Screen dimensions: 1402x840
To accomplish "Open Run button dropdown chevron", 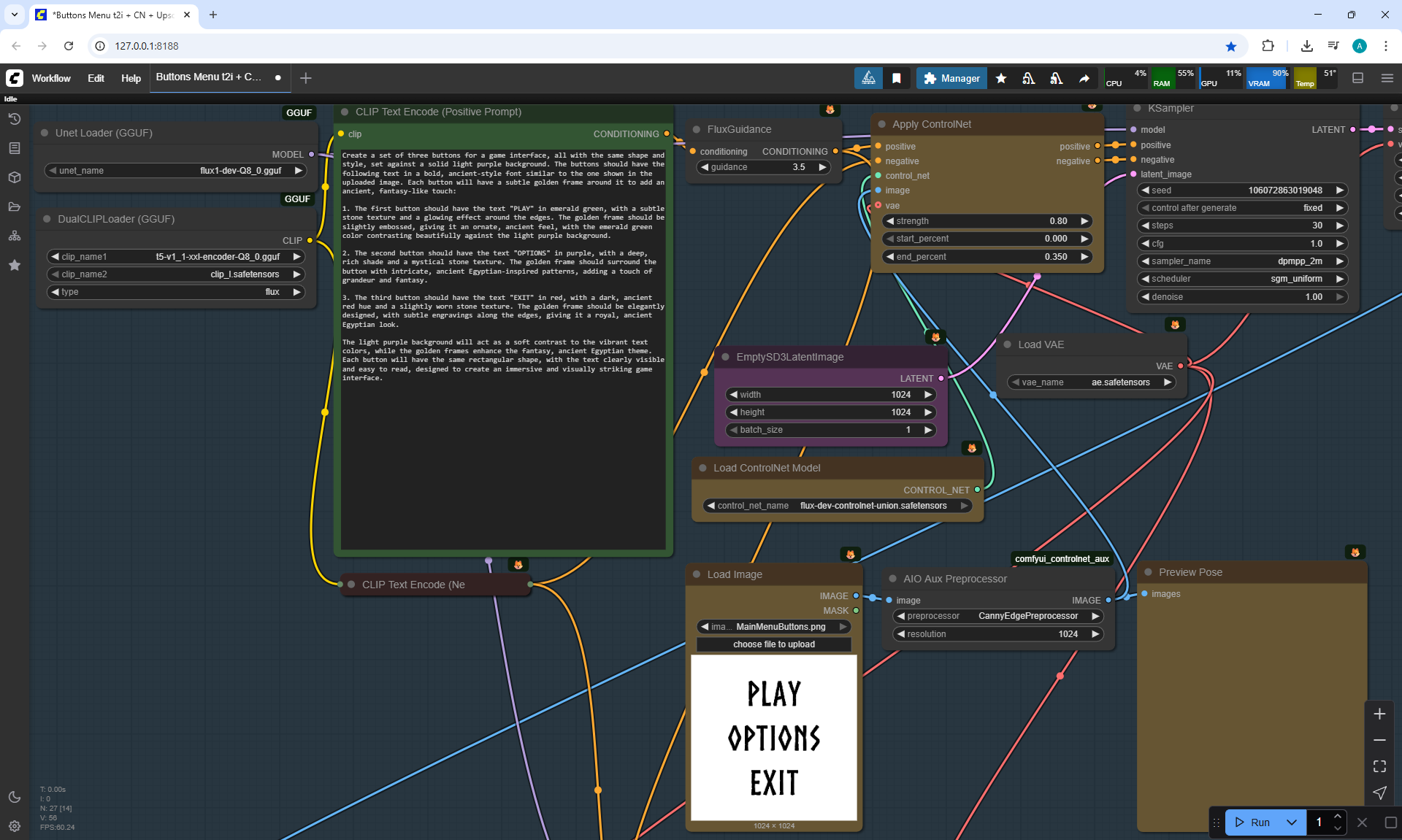I will (1291, 822).
